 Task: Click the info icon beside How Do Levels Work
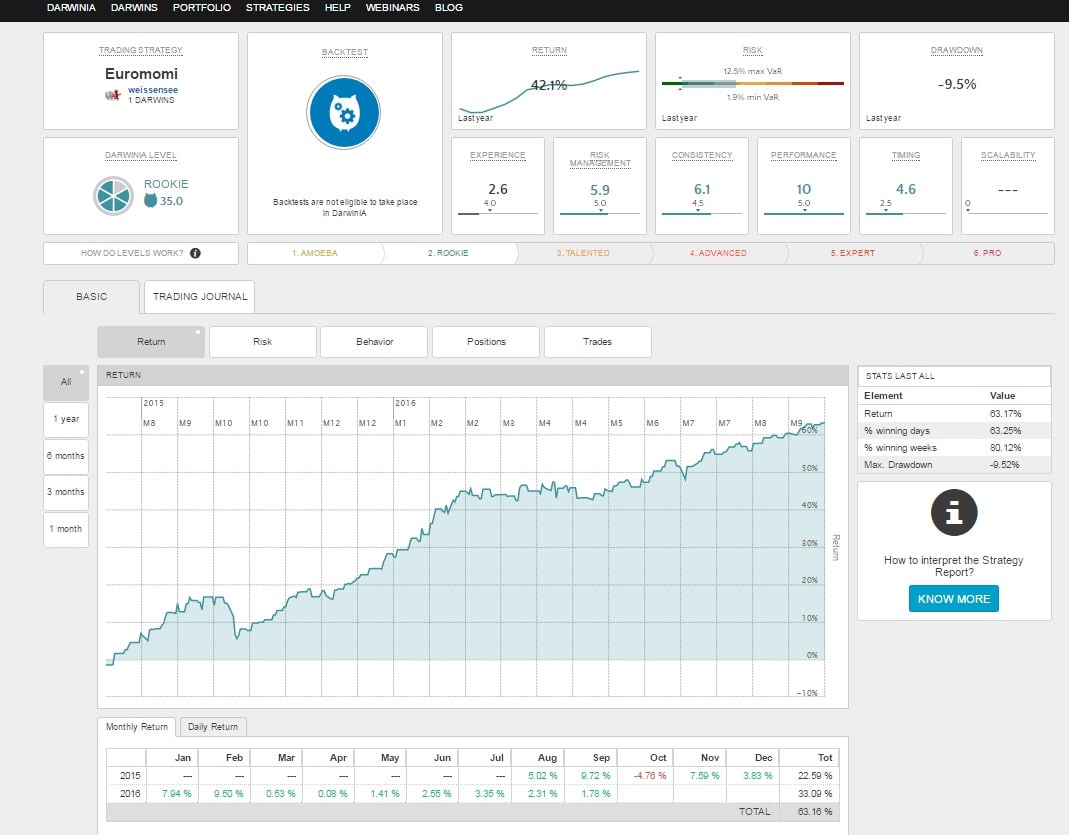(x=195, y=253)
